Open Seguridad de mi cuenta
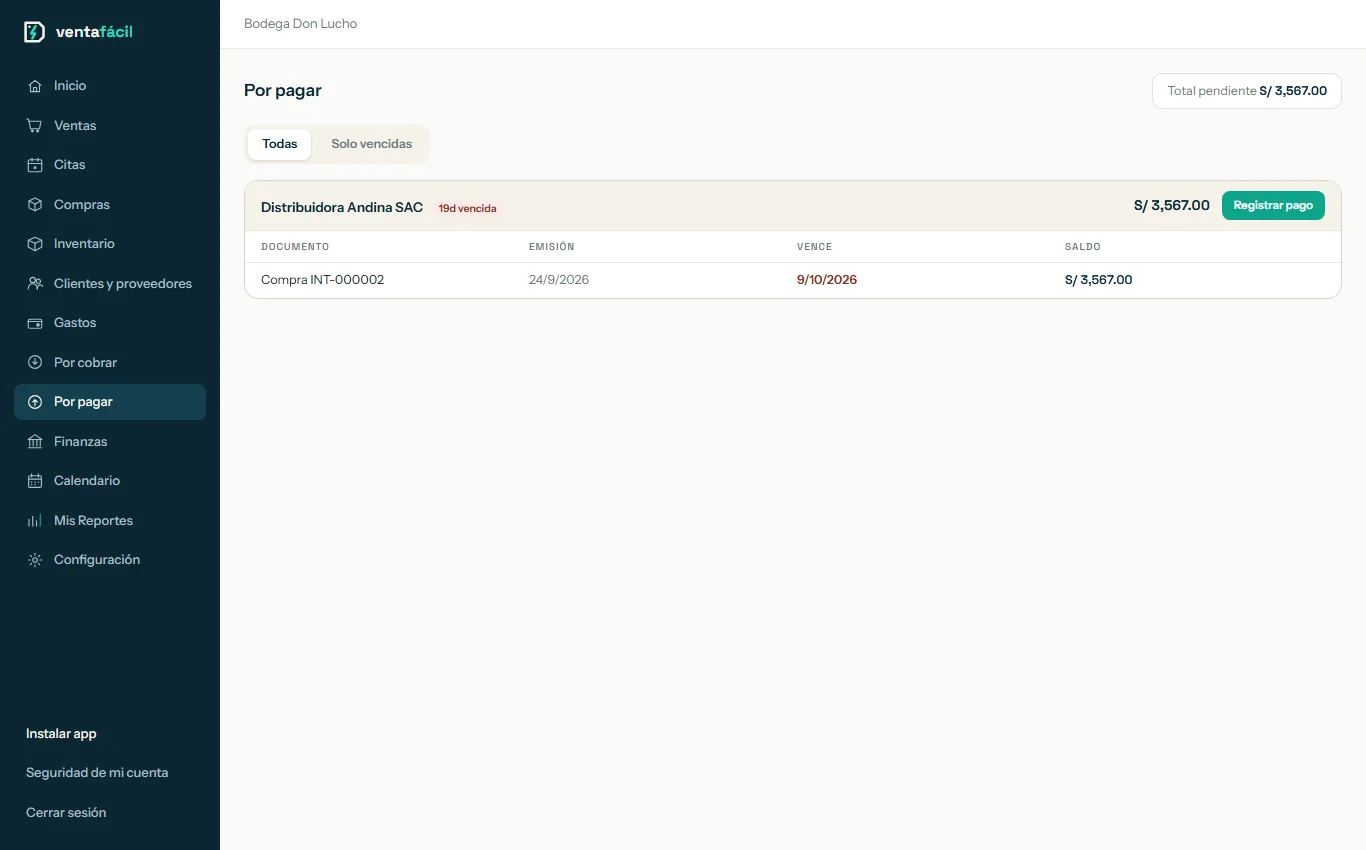 (97, 773)
